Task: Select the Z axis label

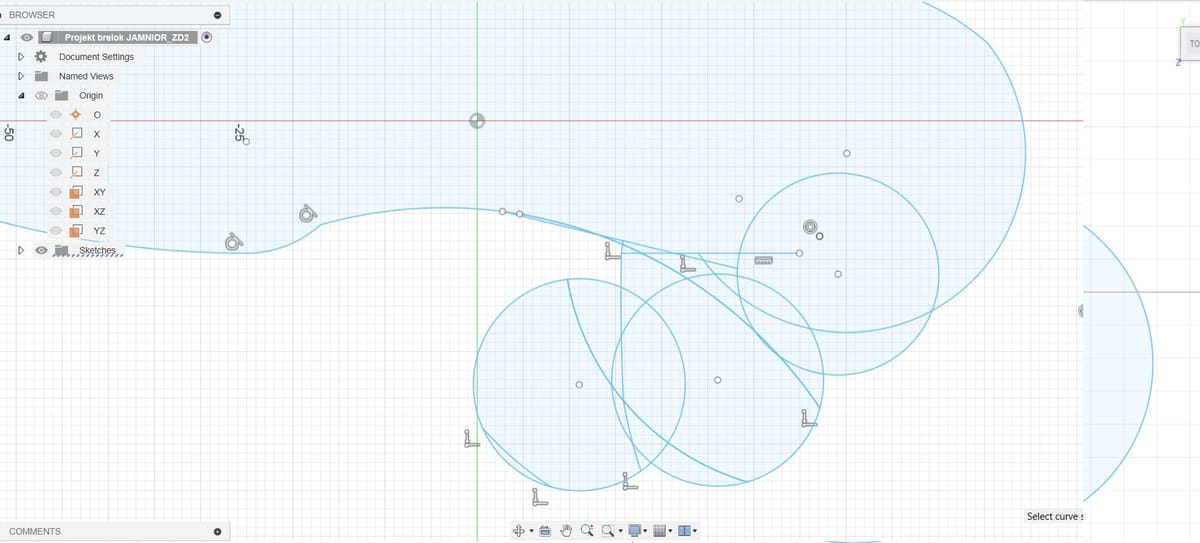Action: point(96,173)
